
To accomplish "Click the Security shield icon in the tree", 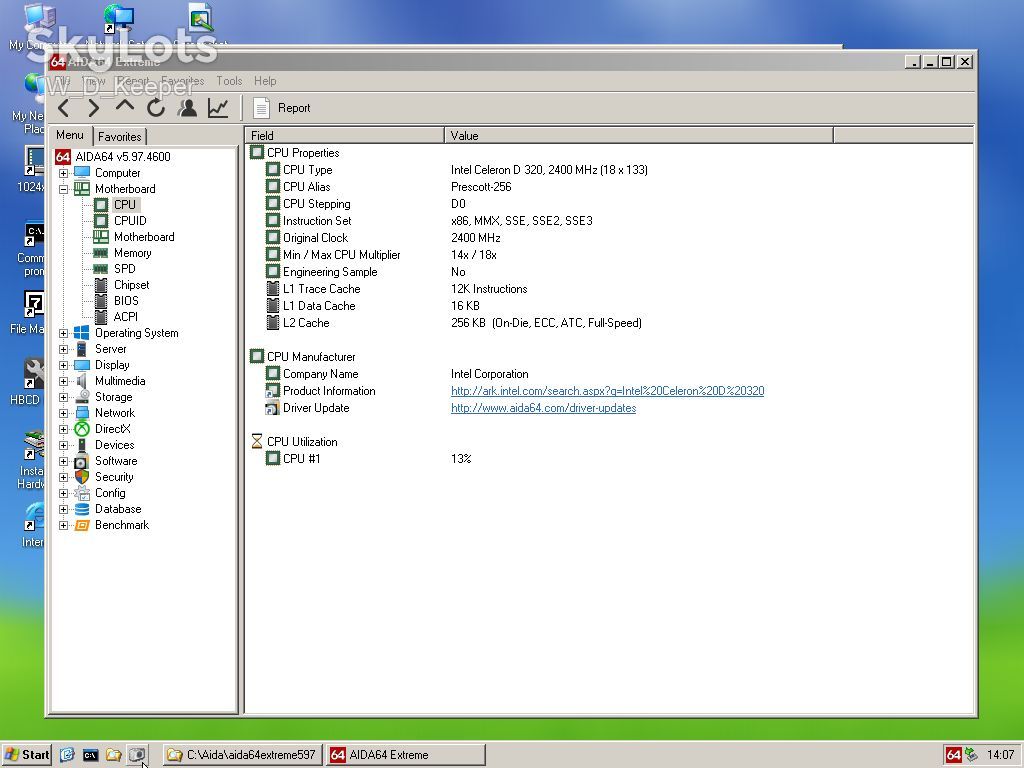I will [x=82, y=477].
